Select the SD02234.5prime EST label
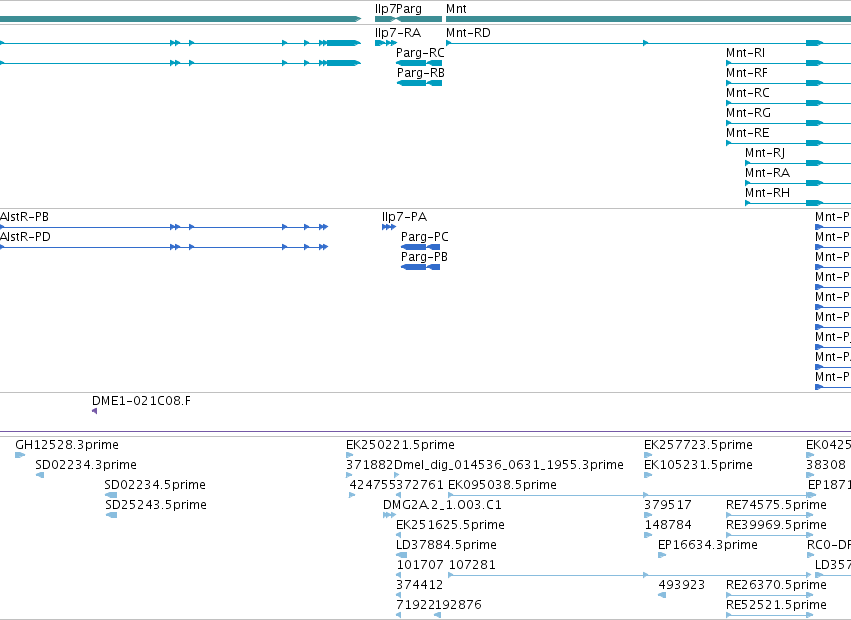The image size is (851, 620). tap(155, 485)
